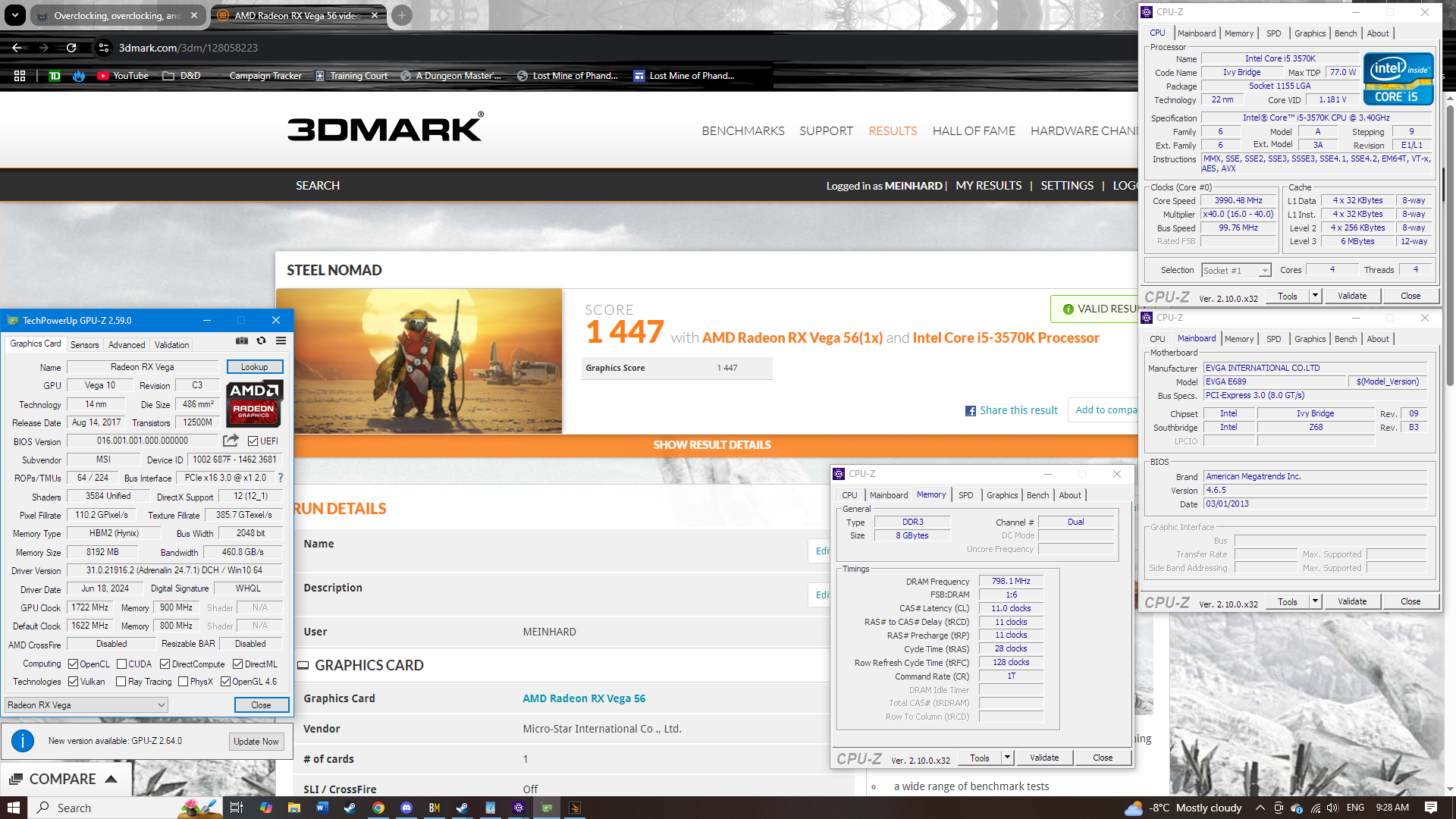Open the AMD Radeon RX Vega 56 link

coord(584,698)
